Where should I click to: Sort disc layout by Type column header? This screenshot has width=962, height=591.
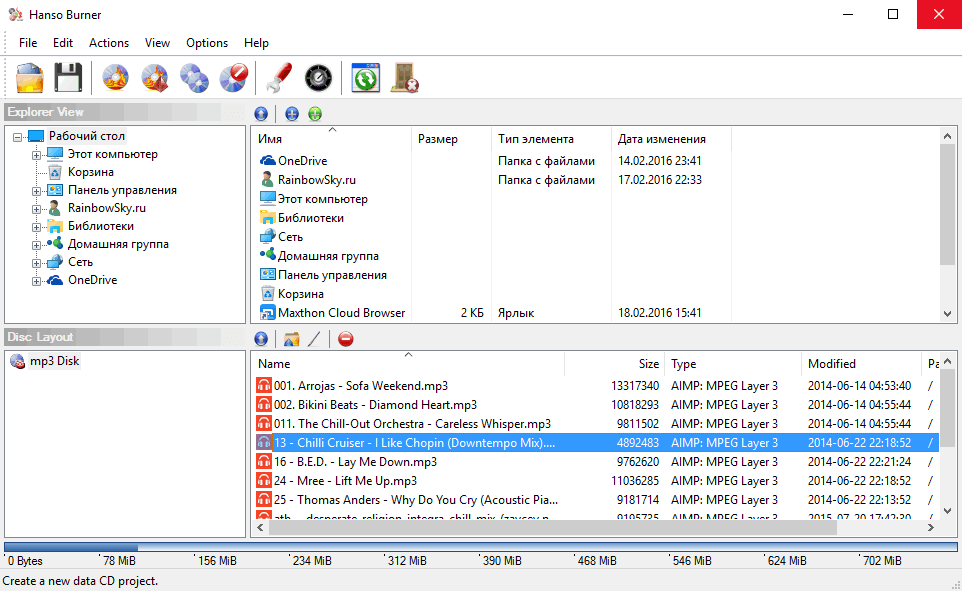click(x=734, y=363)
